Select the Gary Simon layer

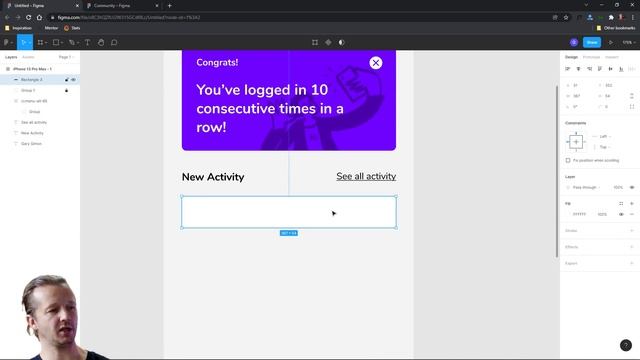coord(31,144)
